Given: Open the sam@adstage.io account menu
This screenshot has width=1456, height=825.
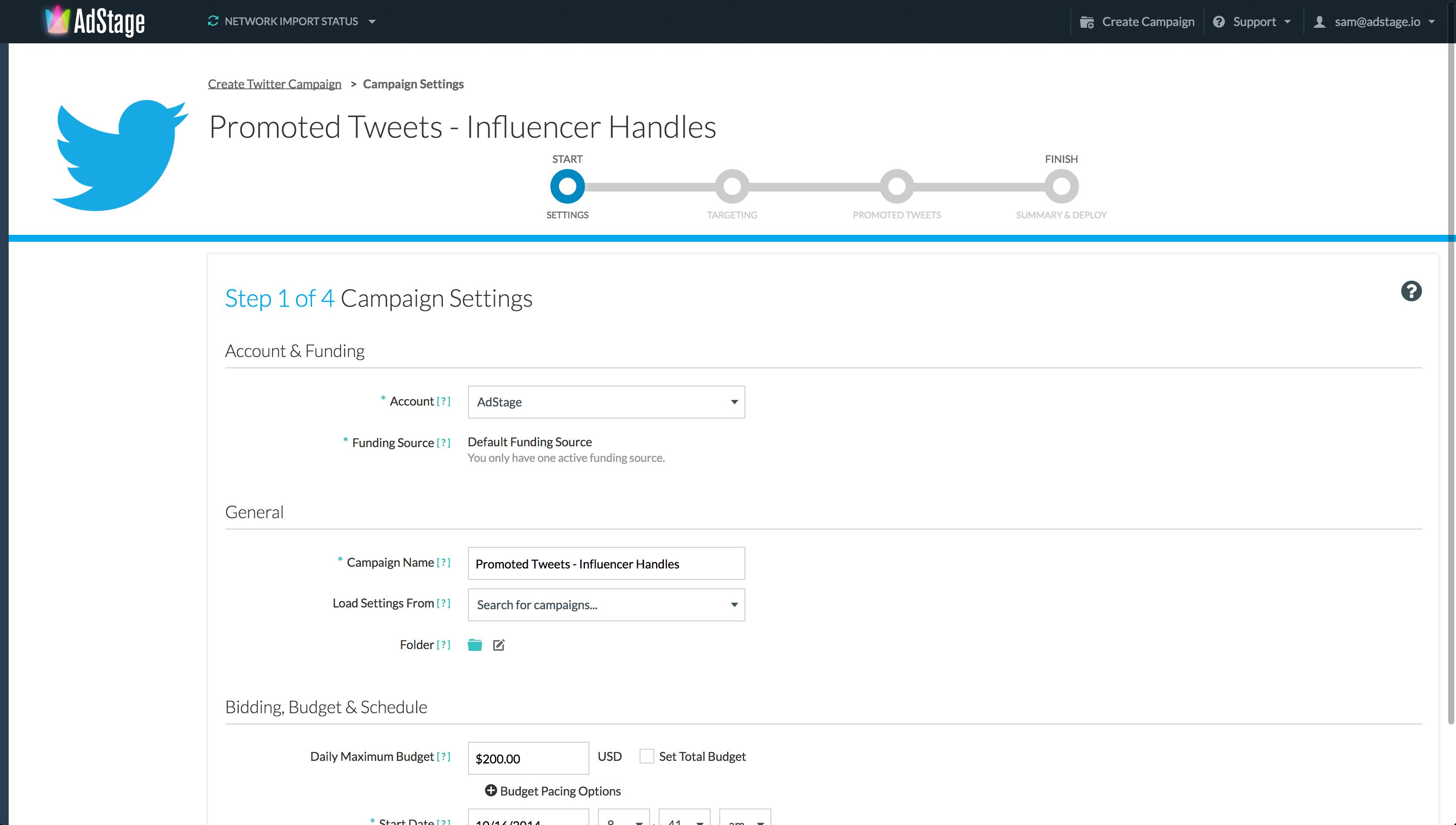Looking at the screenshot, I should click(1375, 22).
